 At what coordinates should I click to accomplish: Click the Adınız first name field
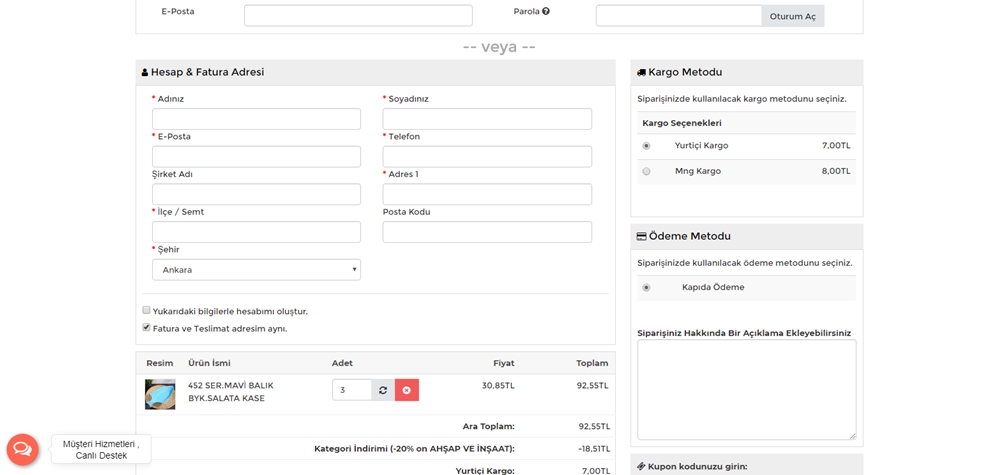click(256, 119)
